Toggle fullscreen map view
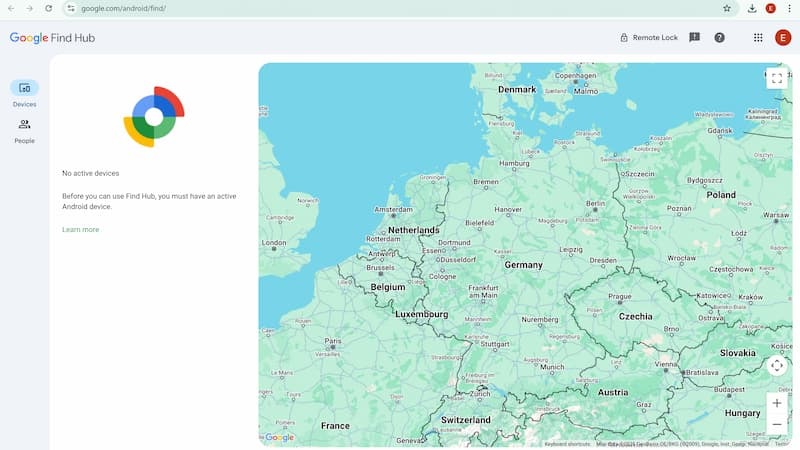 [777, 79]
